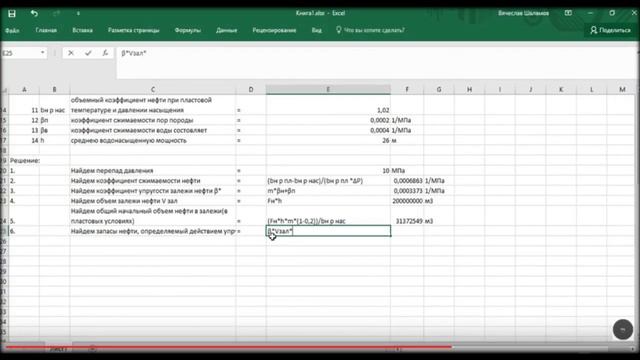The width and height of the screenshot is (640, 360).
Task: Click the Undo arrow icon
Action: (x=34, y=13)
